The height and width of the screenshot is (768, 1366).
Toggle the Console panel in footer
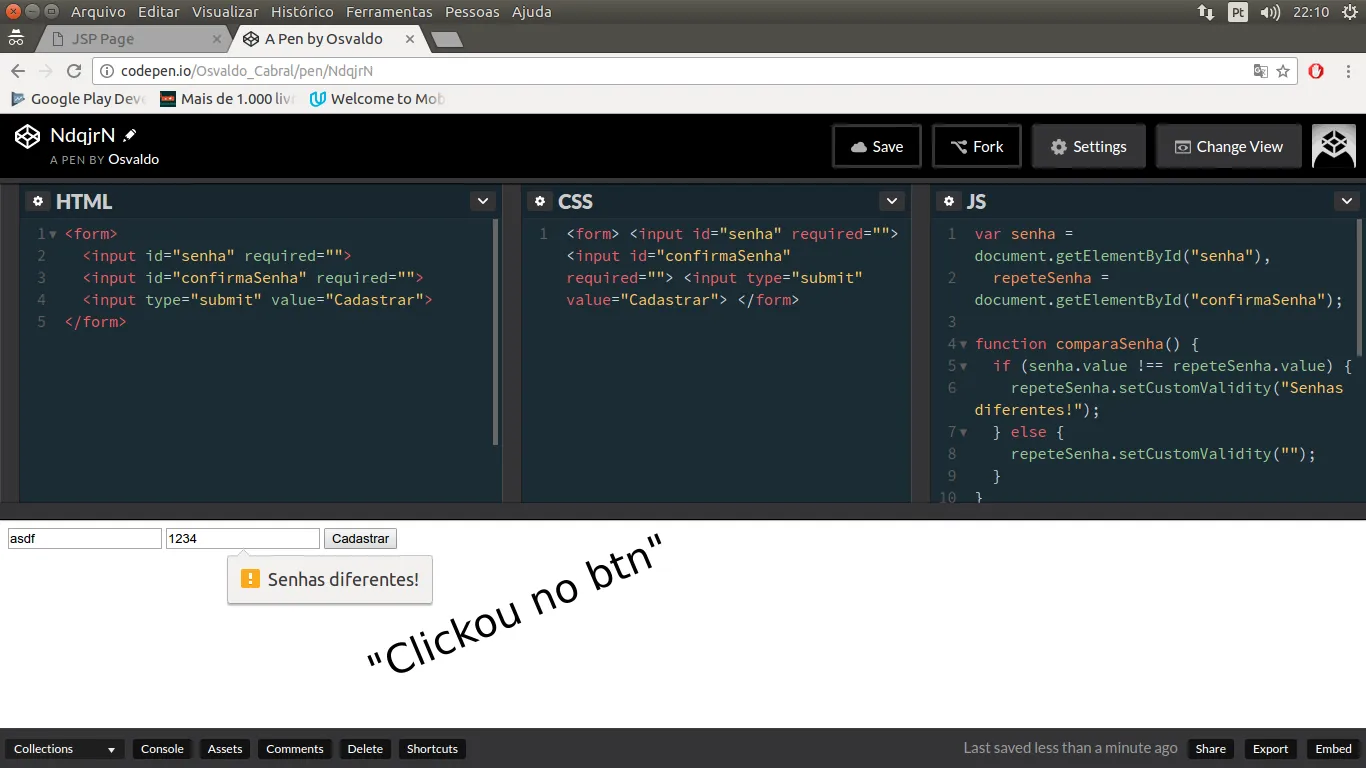click(x=162, y=749)
